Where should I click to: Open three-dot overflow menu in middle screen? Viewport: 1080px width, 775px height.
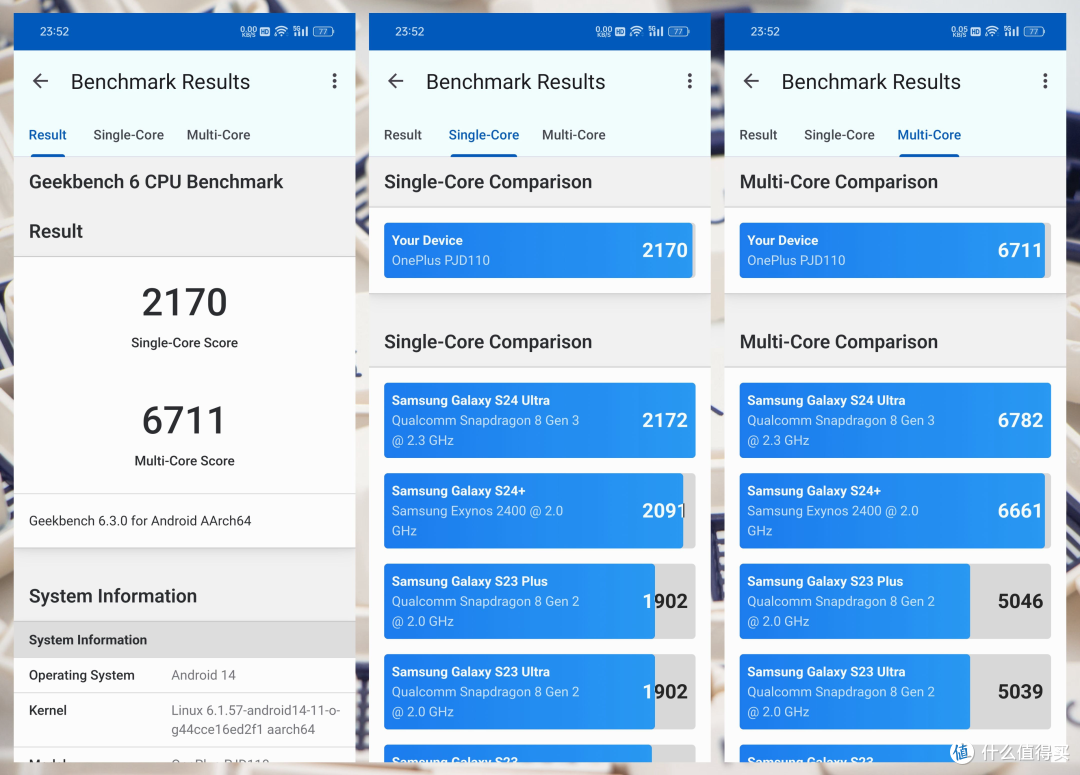click(x=689, y=81)
